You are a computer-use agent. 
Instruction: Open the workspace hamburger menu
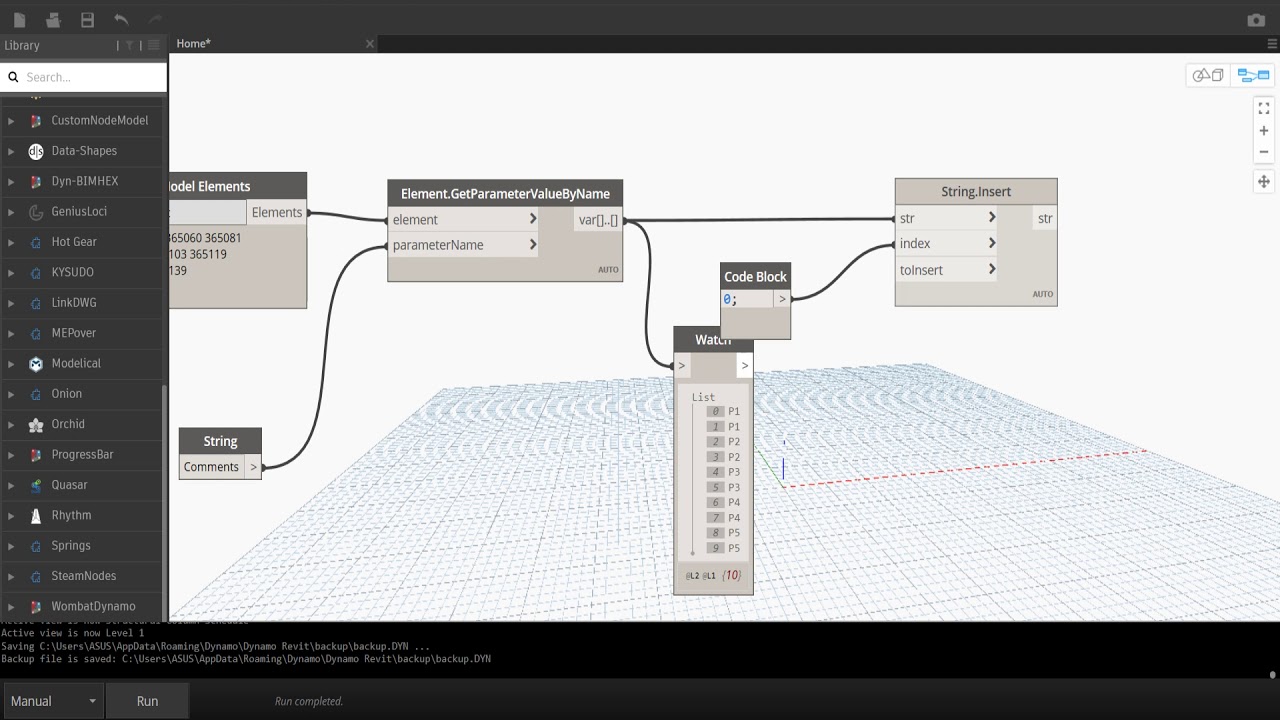(1272, 44)
